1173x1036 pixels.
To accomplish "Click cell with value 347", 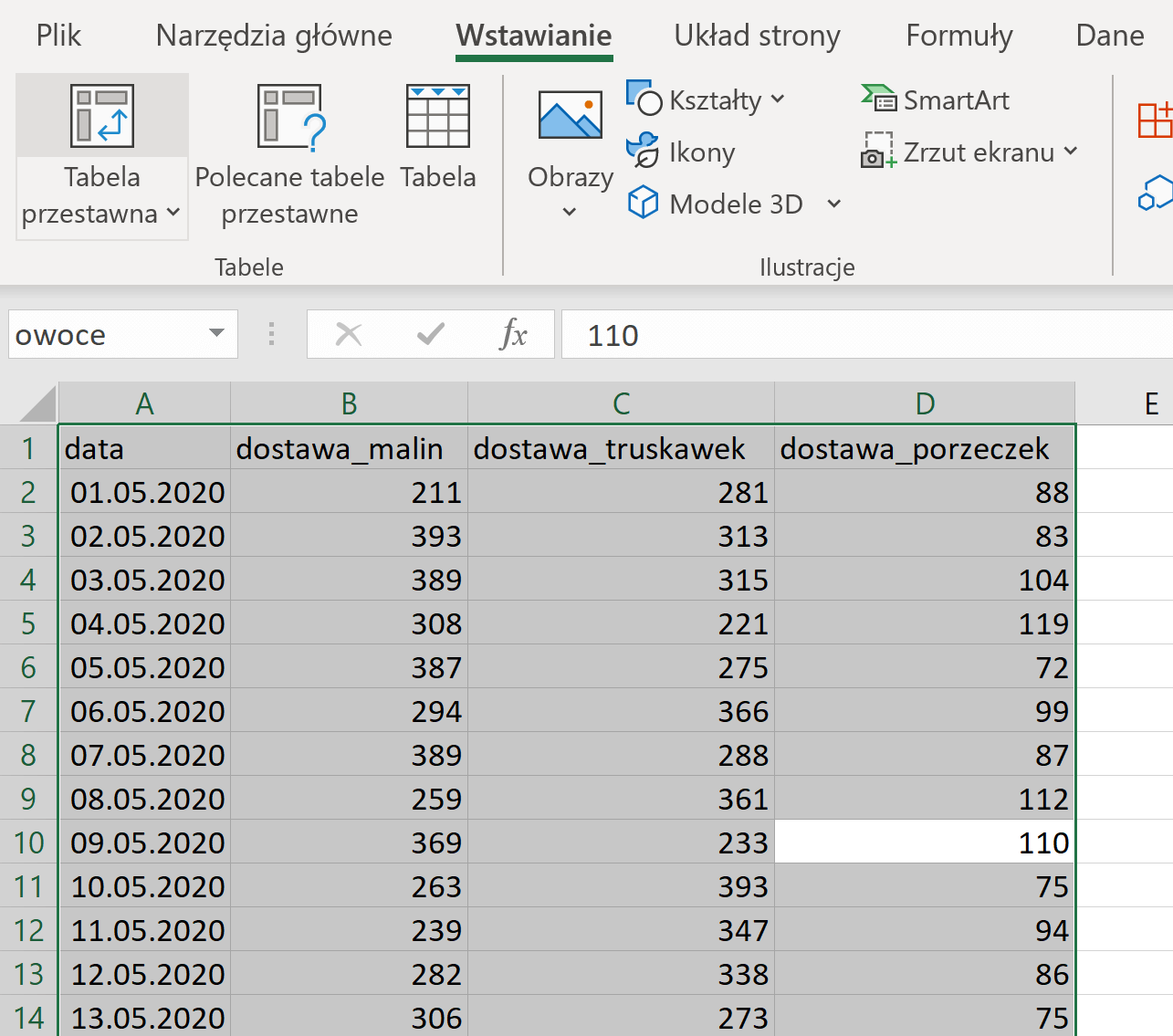I will click(621, 930).
